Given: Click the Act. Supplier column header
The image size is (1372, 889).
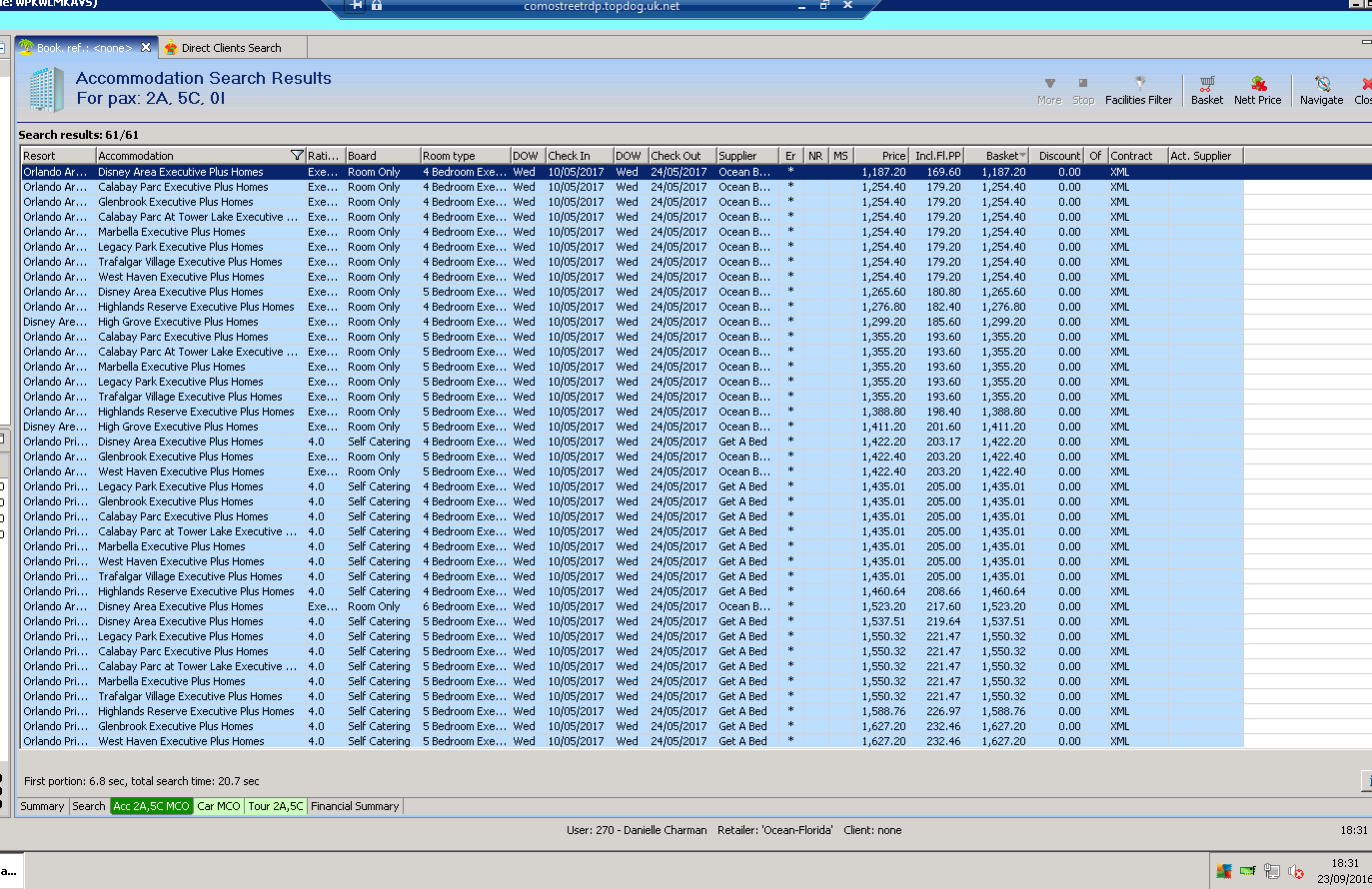Looking at the screenshot, I should (x=1206, y=156).
